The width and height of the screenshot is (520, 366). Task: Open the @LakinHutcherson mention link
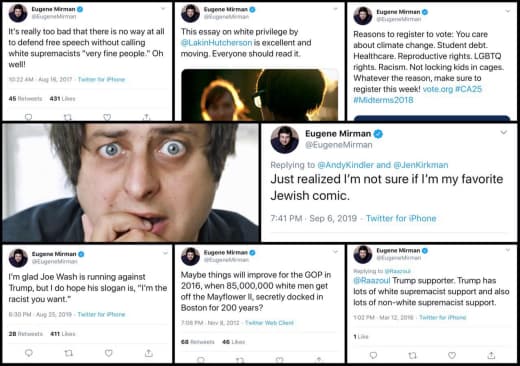[x=216, y=43]
